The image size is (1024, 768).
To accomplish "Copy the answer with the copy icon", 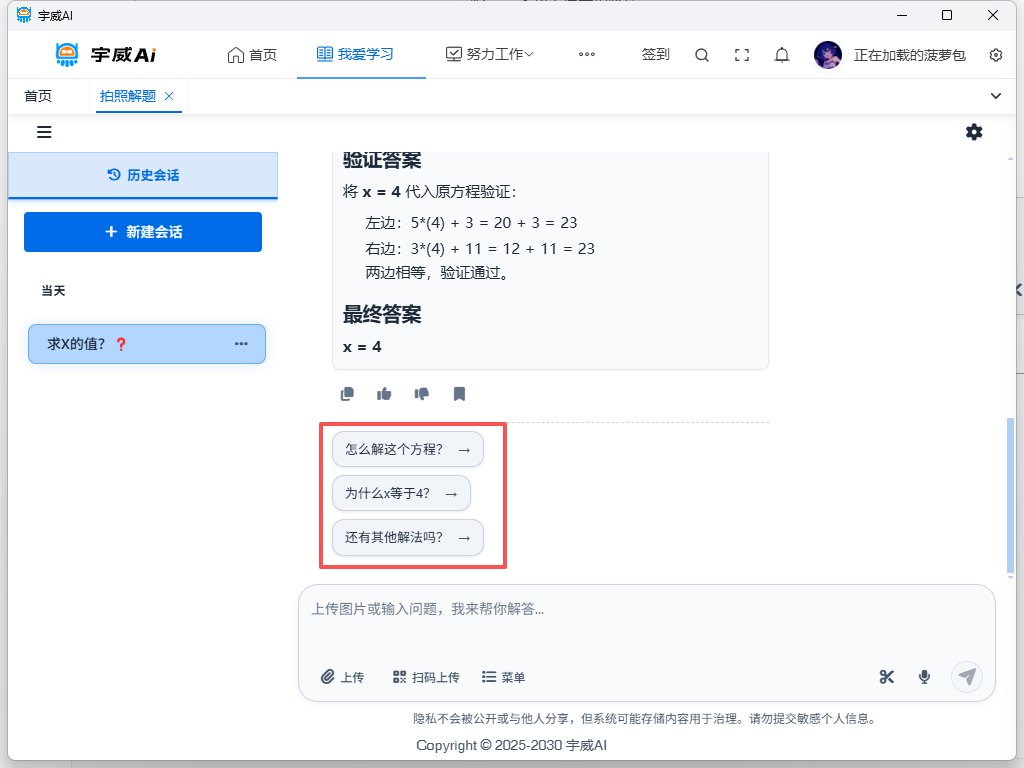I will click(x=347, y=394).
